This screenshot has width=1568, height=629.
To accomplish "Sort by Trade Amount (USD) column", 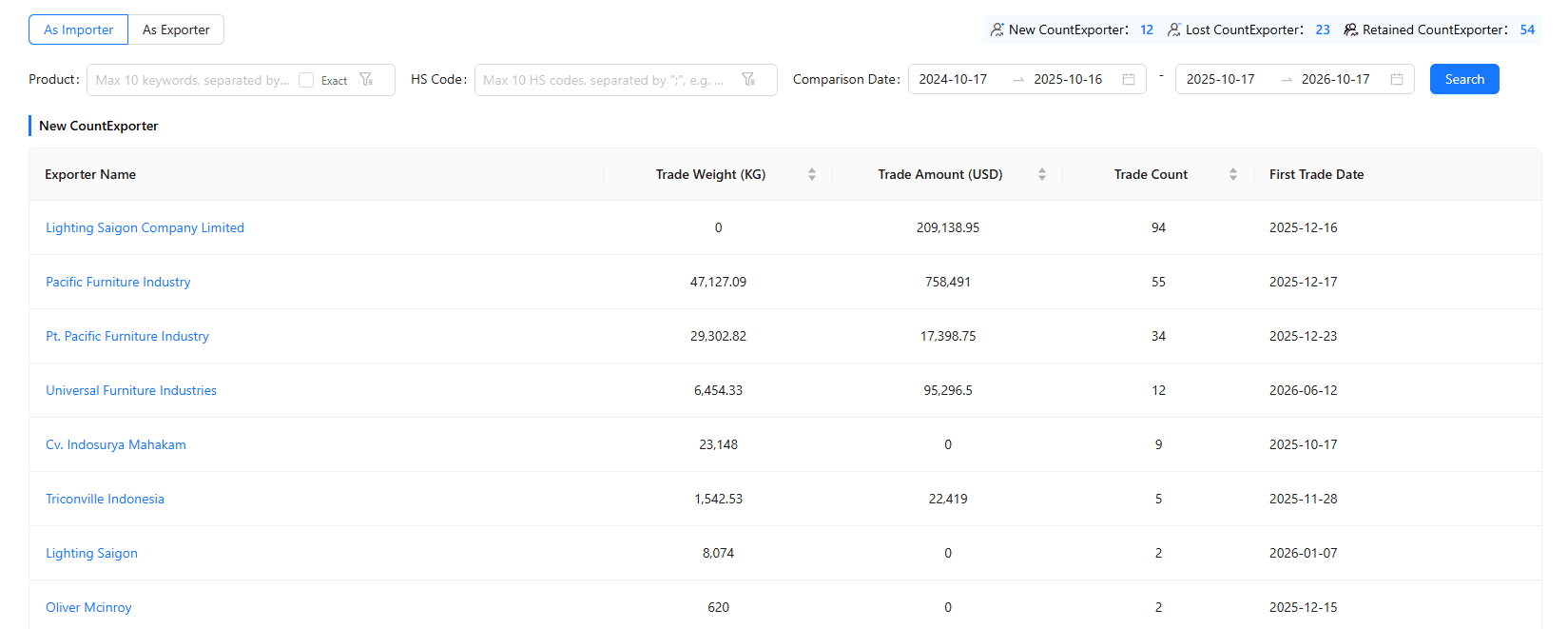I will click(1042, 174).
